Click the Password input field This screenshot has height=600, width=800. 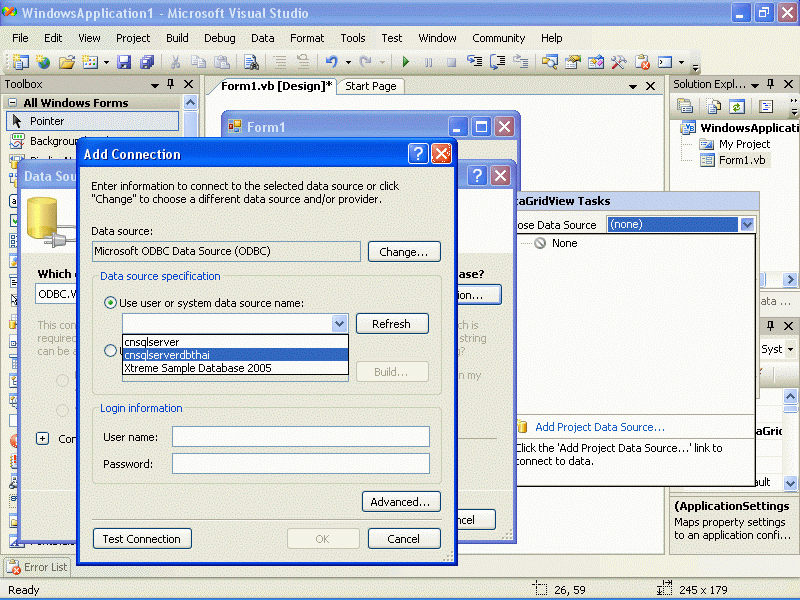(301, 464)
